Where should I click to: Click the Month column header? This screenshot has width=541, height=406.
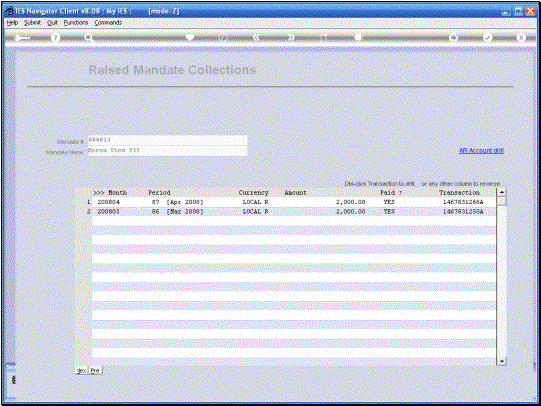pyautogui.click(x=117, y=192)
